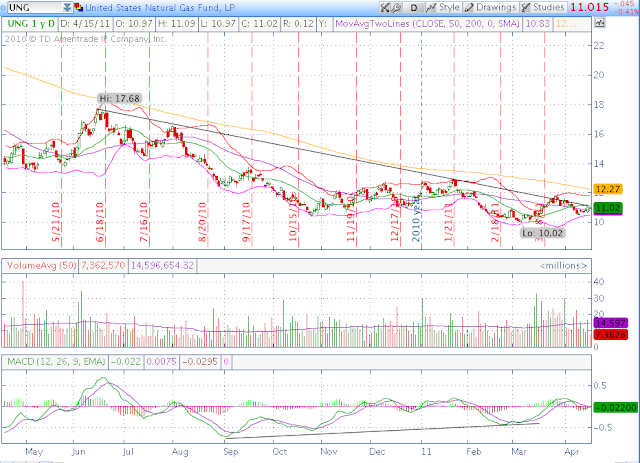
Task: Click the 9/17/10 expiration marker
Action: [246, 222]
